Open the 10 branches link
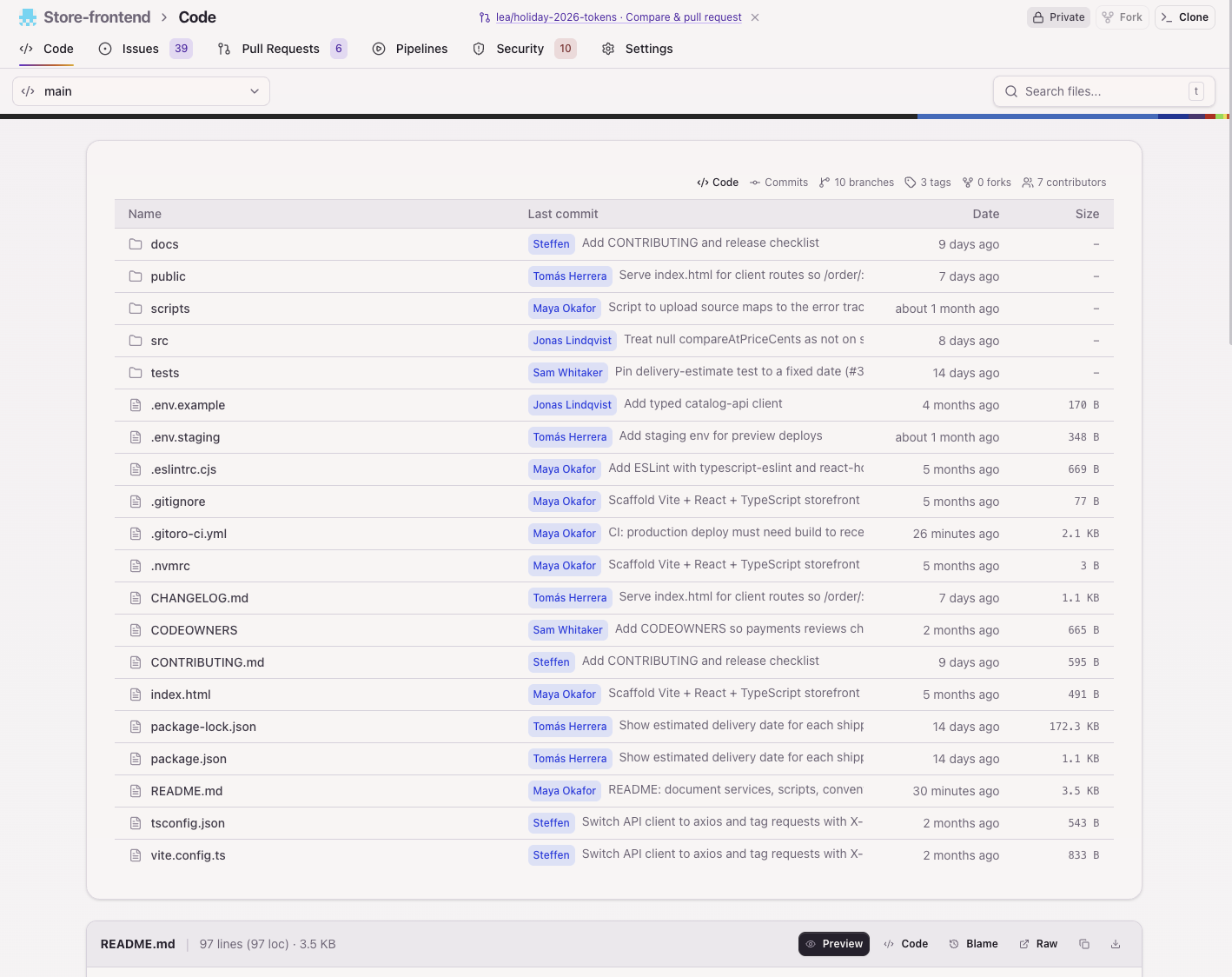 [x=857, y=183]
